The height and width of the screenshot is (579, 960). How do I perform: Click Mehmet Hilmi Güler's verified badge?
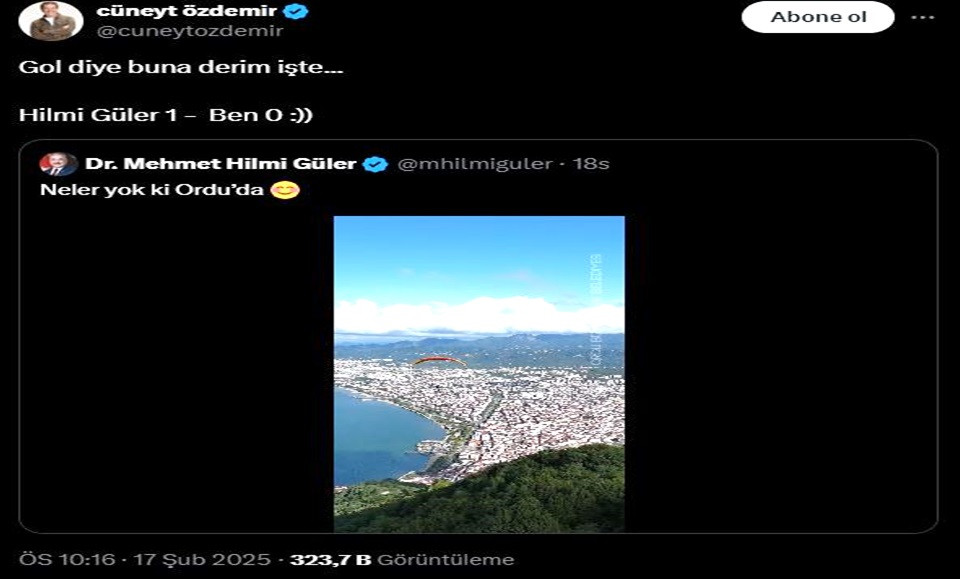(375, 164)
